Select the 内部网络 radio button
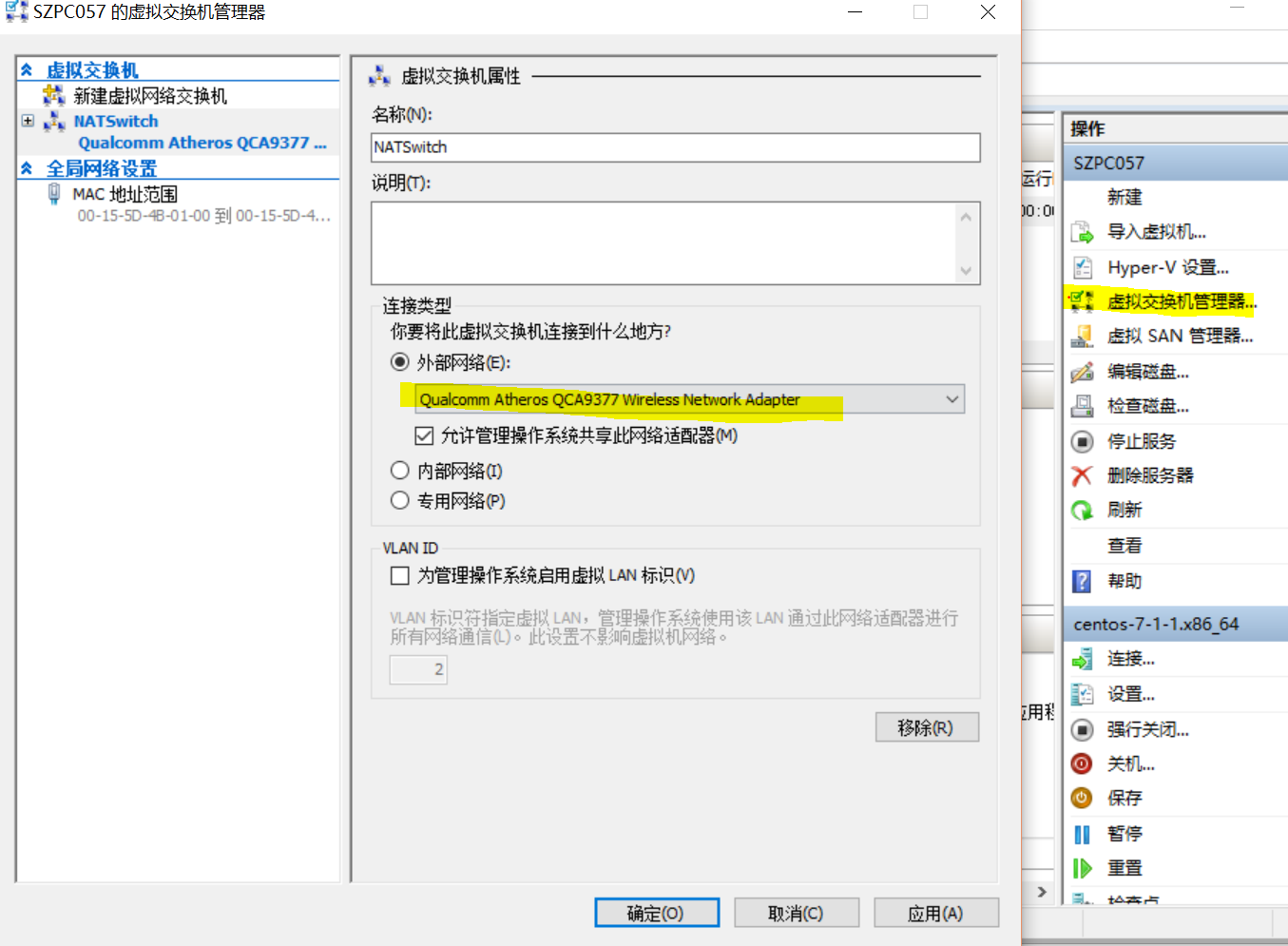The image size is (1288, 946). (400, 471)
